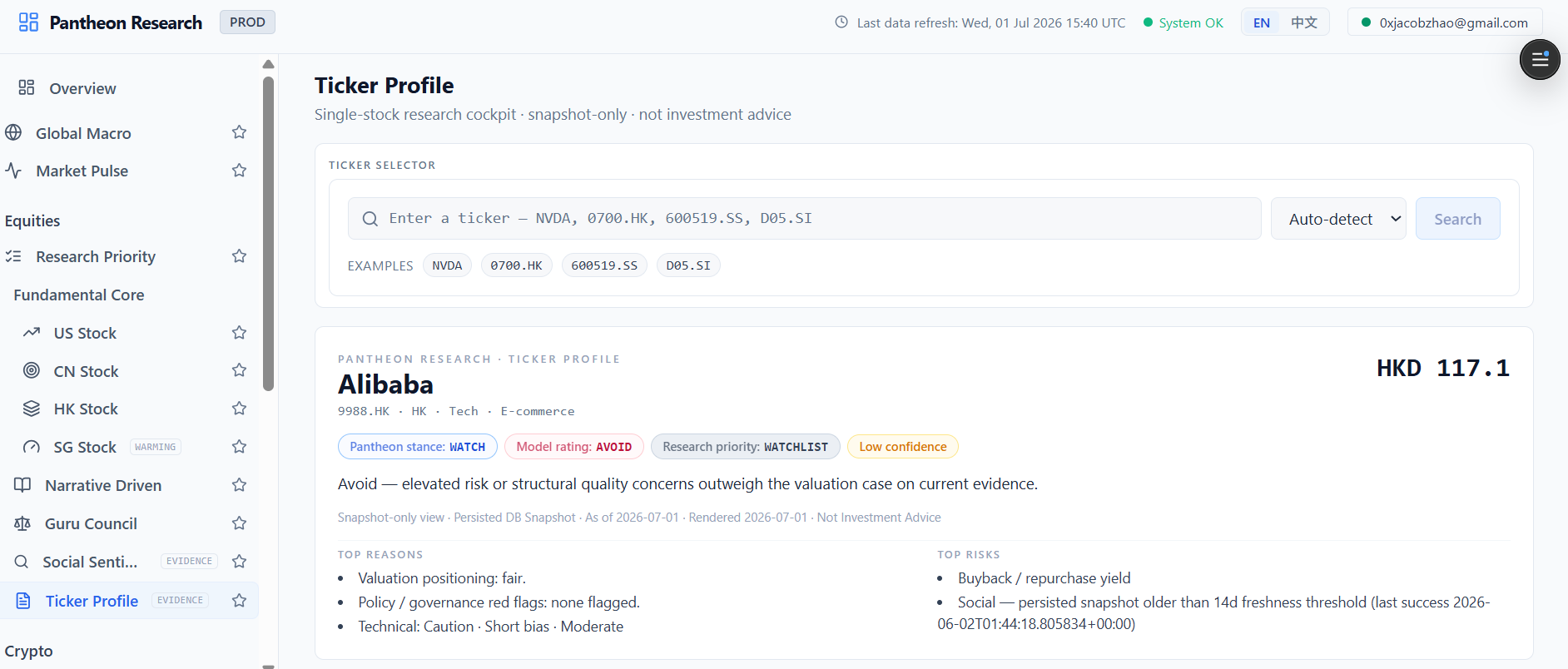This screenshot has height=669, width=1568.
Task: Click the Global Macro globe icon
Action: point(13,132)
